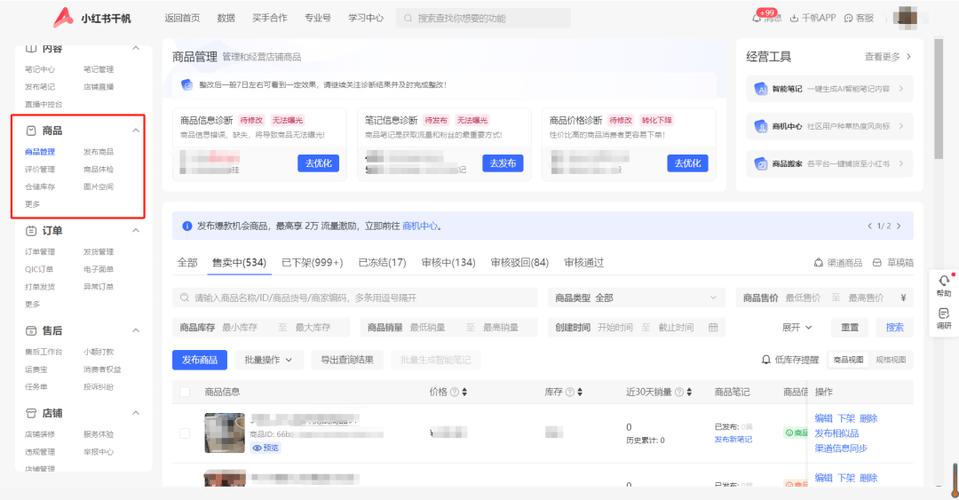Click the 预览 eye preview on first product

tap(265, 448)
